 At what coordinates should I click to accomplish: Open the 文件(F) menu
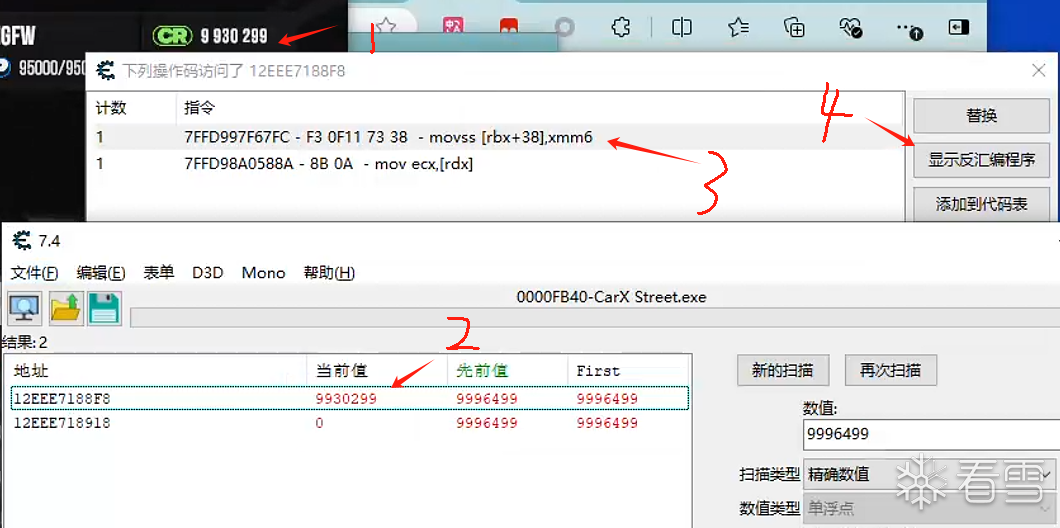[x=35, y=273]
